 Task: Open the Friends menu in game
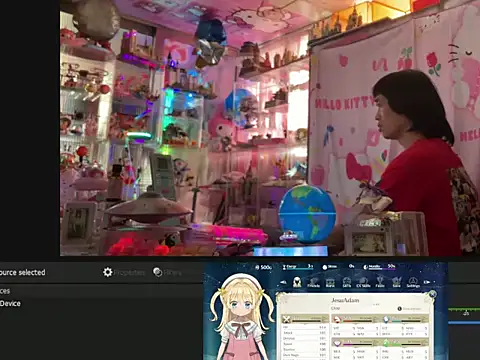click(313, 282)
